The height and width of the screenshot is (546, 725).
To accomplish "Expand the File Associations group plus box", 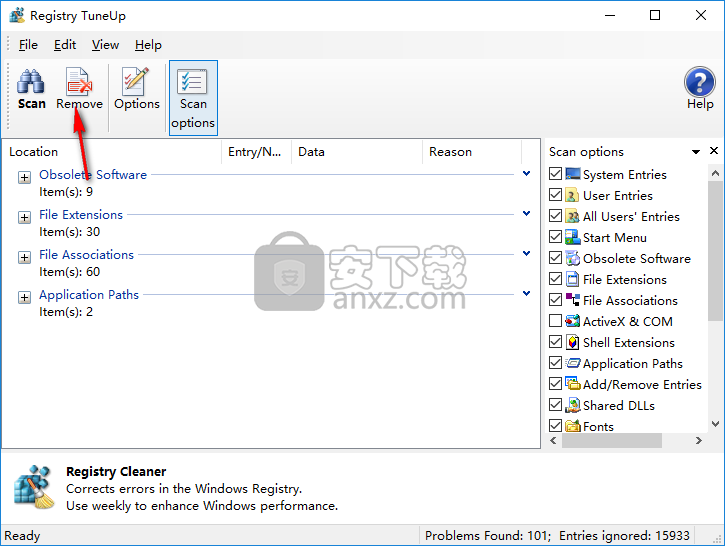I will pyautogui.click(x=25, y=258).
